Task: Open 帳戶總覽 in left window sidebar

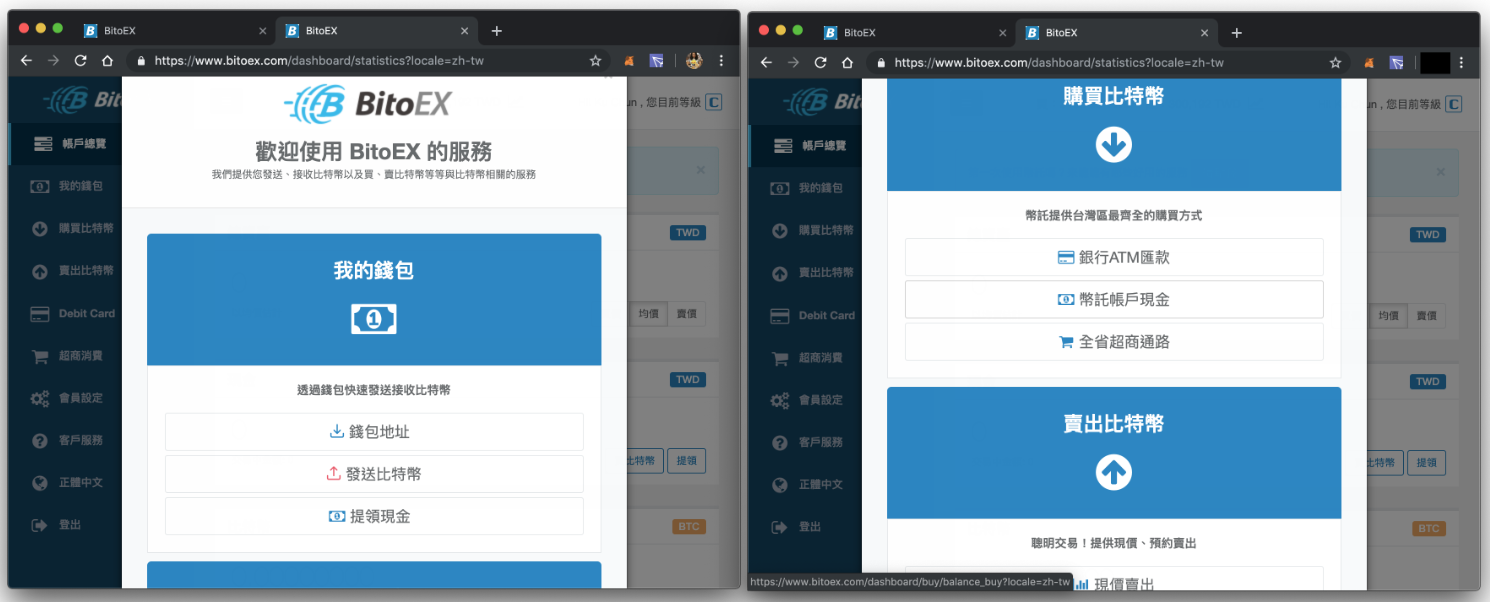Action: point(65,144)
